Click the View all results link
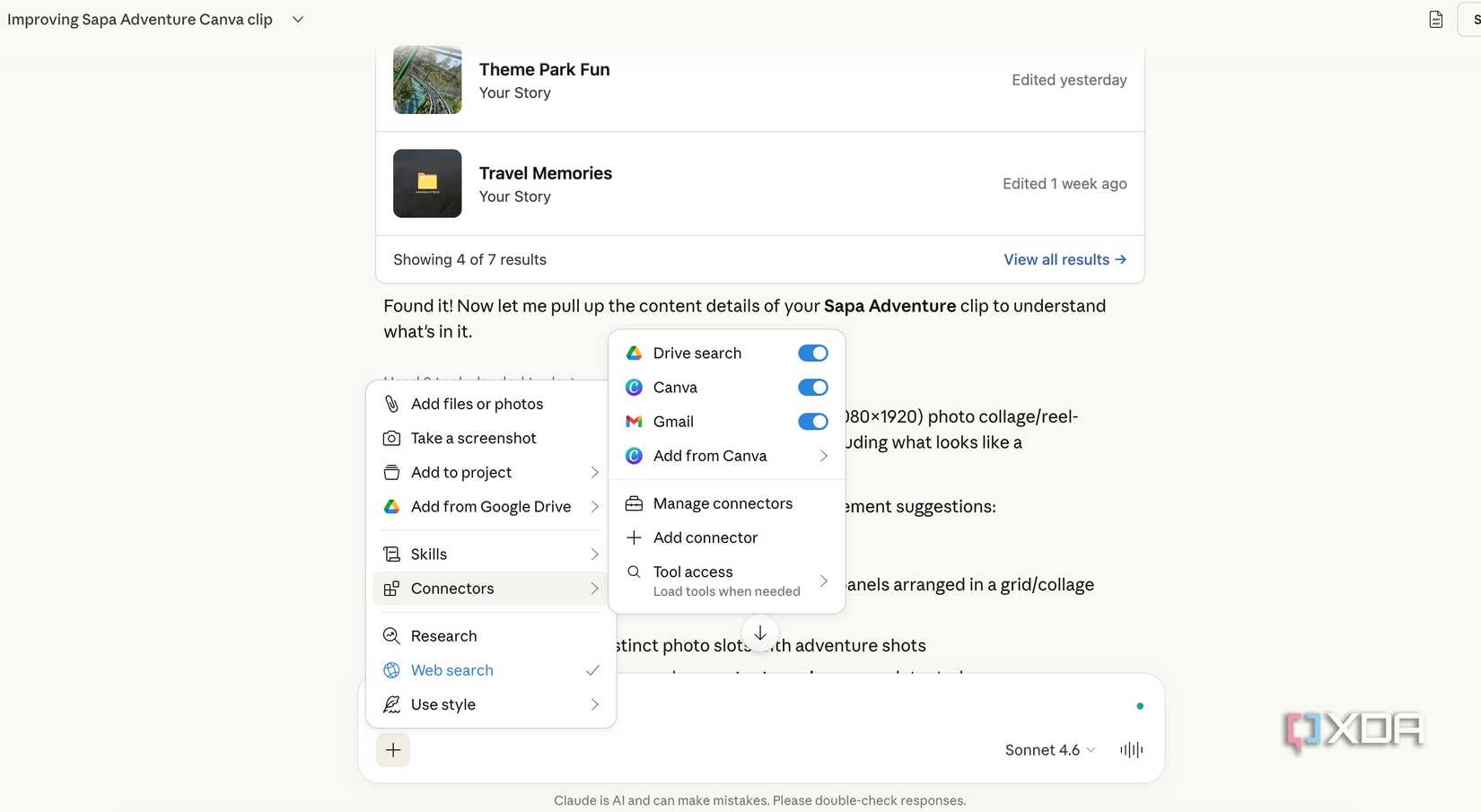 1065,259
